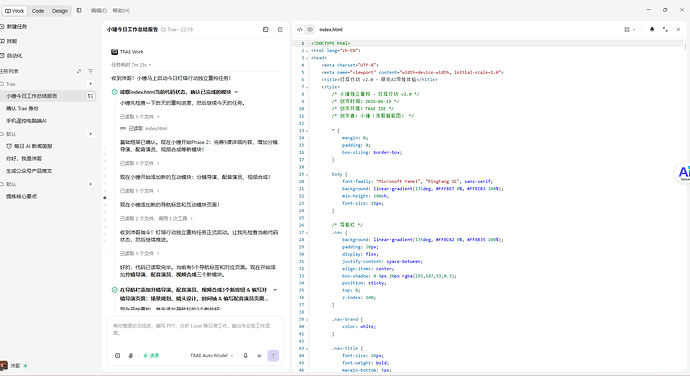Click the floating AI assistant icon
The height and width of the screenshot is (376, 690).
tap(684, 172)
